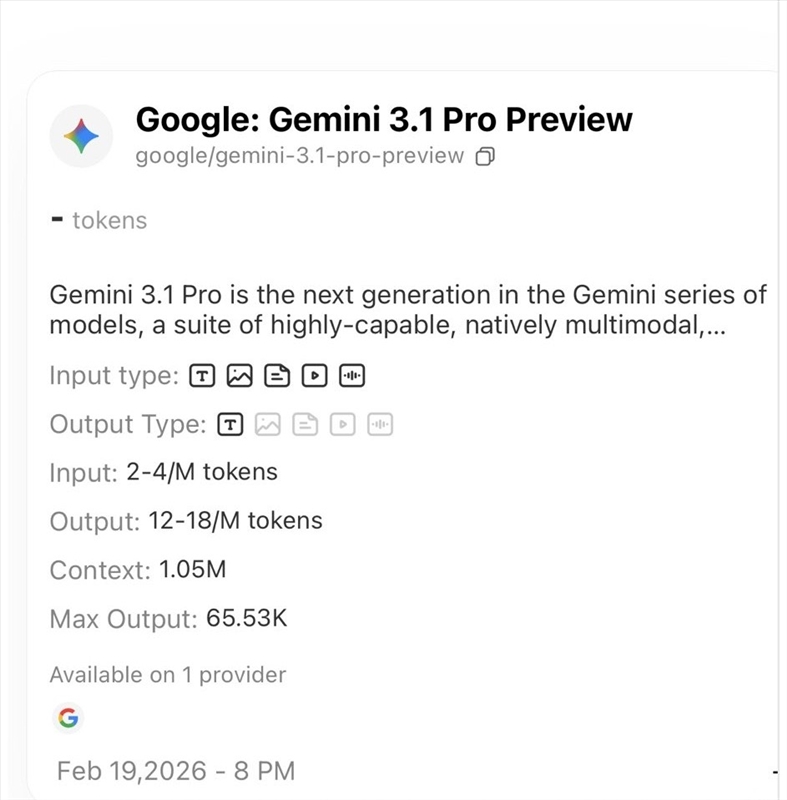Select the text output type icon

tap(231, 424)
